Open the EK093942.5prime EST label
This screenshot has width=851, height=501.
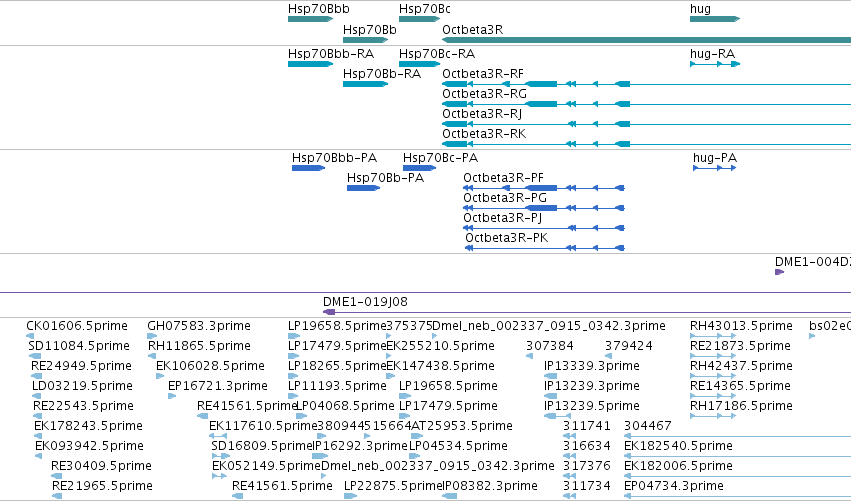pos(89,446)
